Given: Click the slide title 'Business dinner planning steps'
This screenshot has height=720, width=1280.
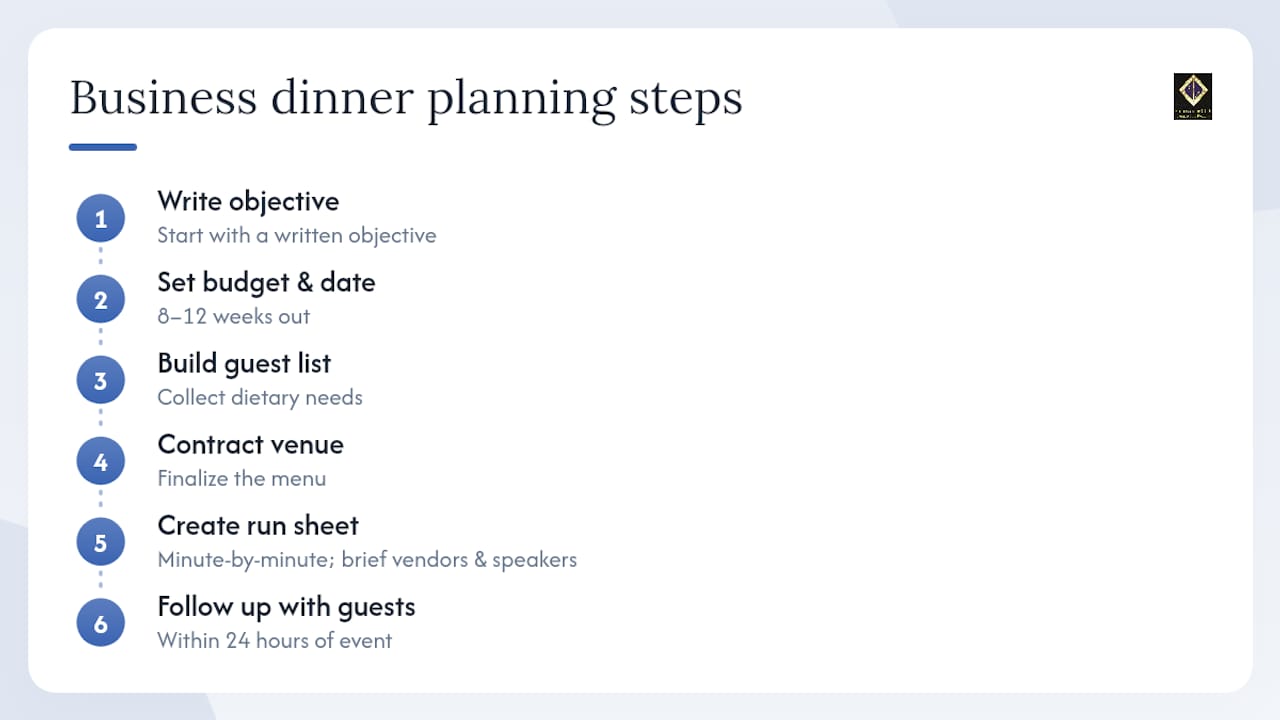Looking at the screenshot, I should (x=406, y=98).
